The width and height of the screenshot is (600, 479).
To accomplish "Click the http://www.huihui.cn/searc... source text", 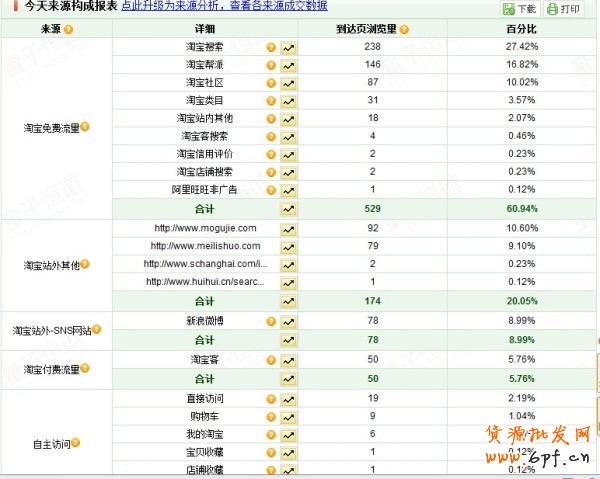I will [205, 282].
